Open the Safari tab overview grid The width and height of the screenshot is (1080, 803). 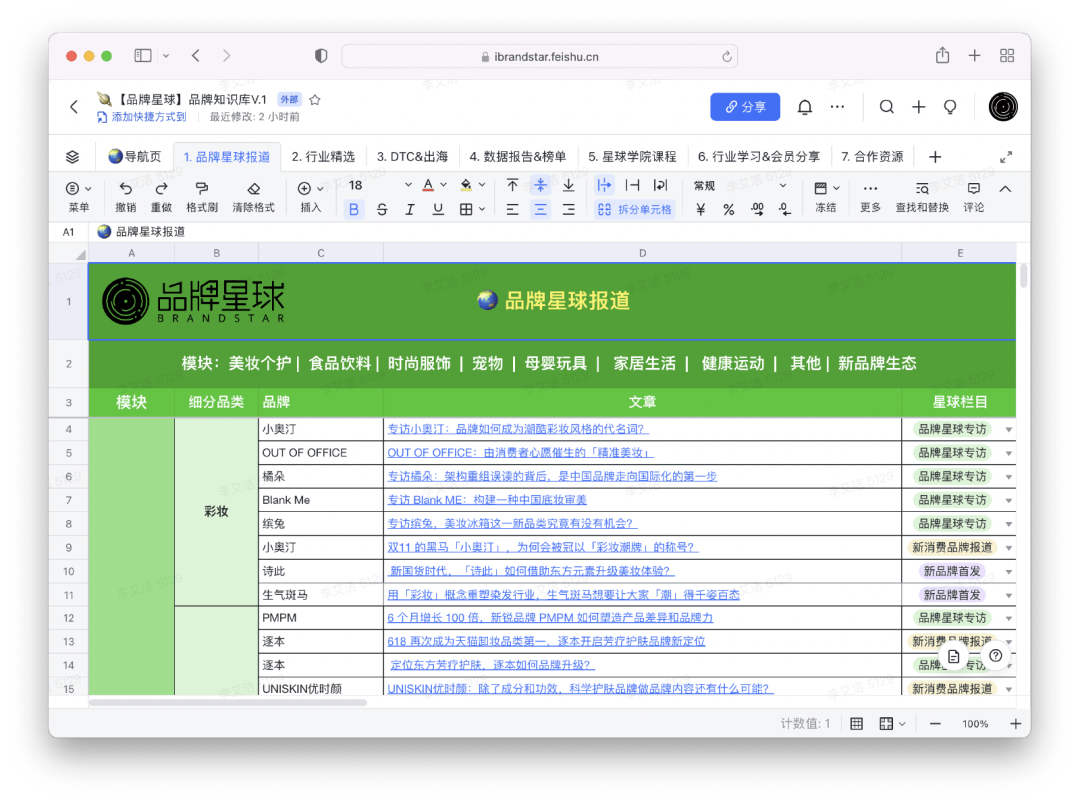tap(1007, 56)
